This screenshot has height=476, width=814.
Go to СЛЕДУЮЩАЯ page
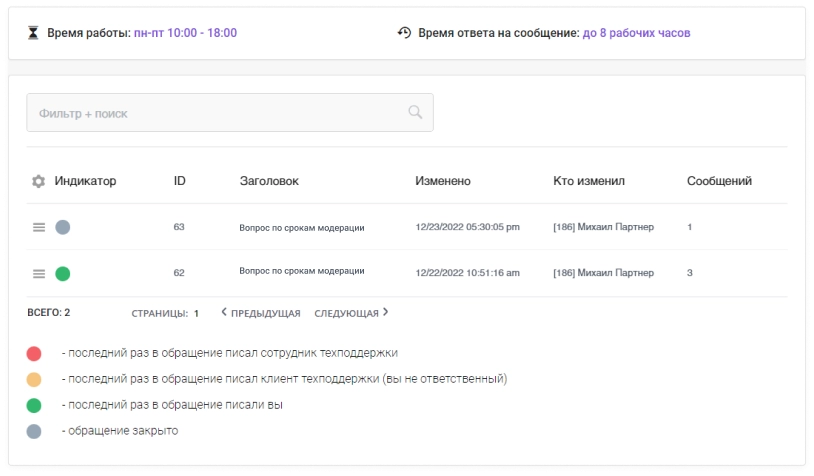(x=351, y=313)
